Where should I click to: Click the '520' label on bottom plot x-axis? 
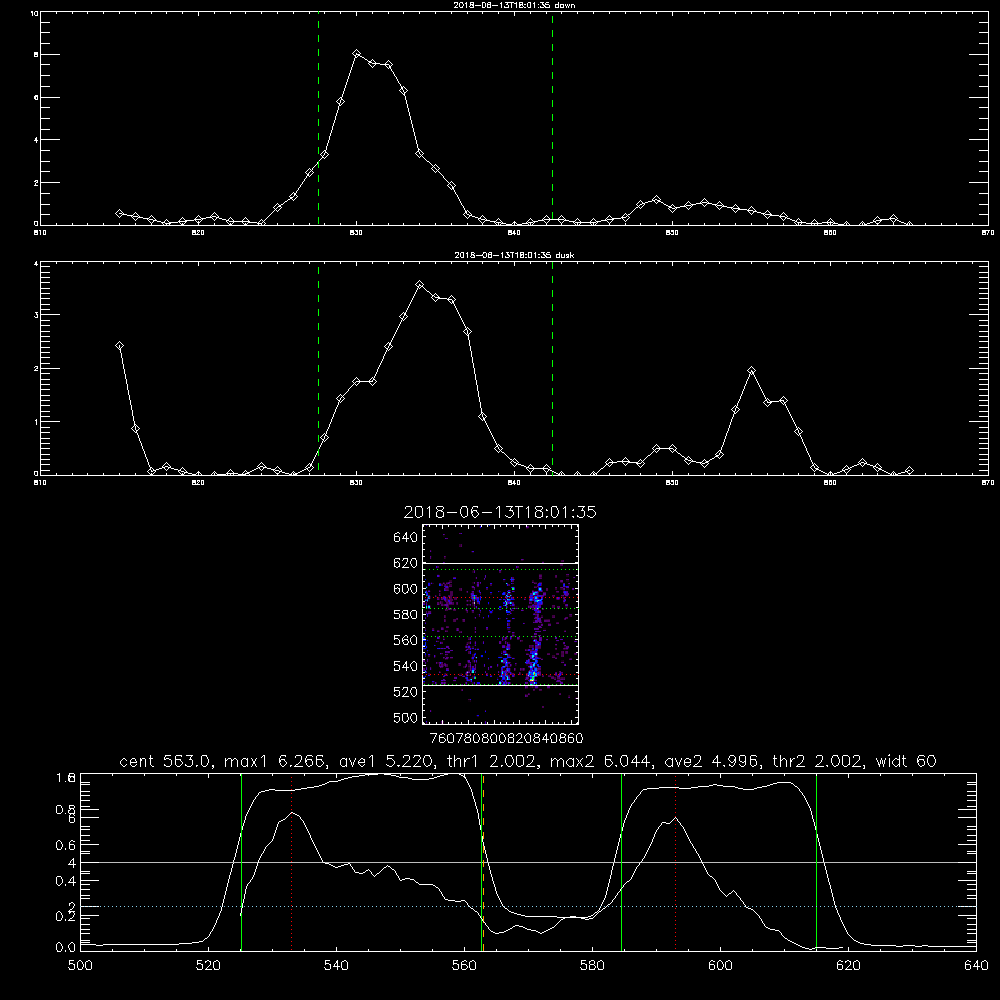[209, 966]
